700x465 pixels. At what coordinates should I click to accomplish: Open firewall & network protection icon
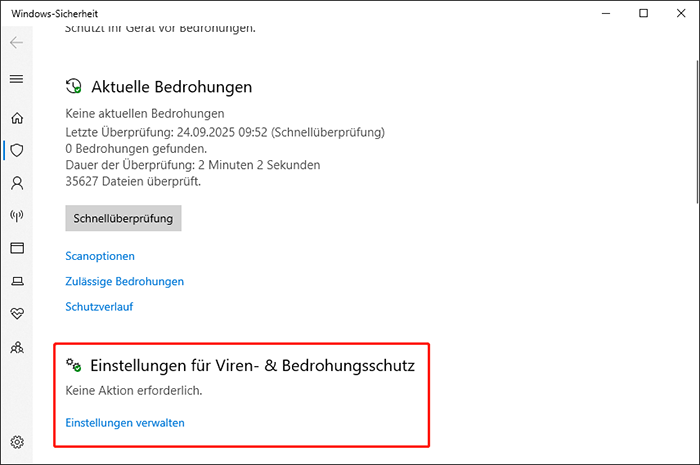pos(16,215)
